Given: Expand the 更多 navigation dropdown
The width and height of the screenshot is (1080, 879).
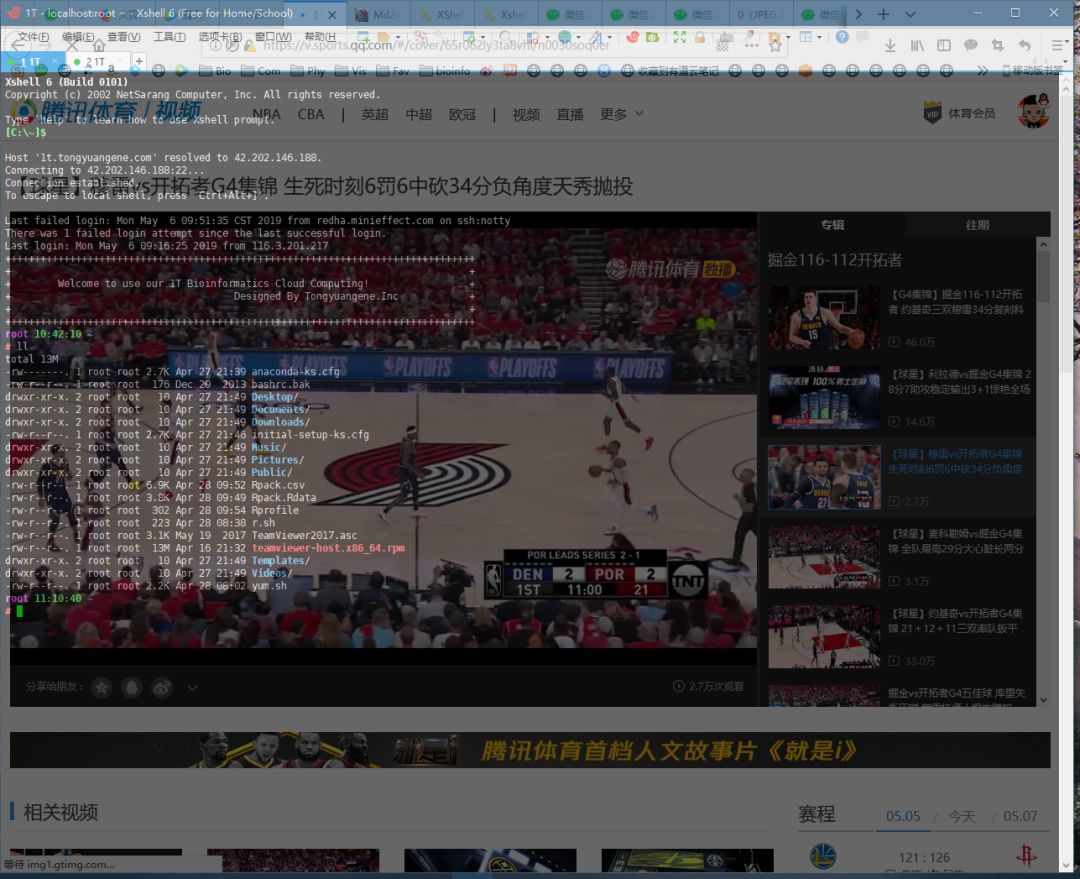Looking at the screenshot, I should coord(621,114).
